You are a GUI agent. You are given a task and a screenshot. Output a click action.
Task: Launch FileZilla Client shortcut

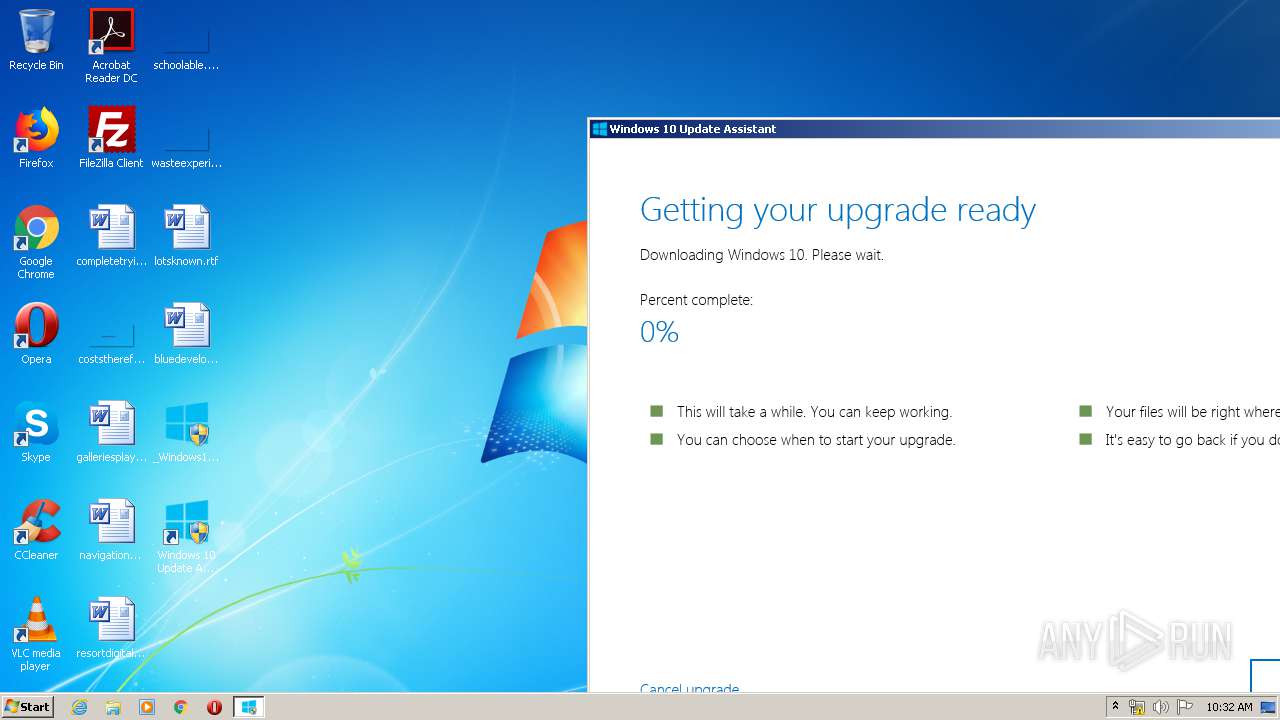click(111, 138)
